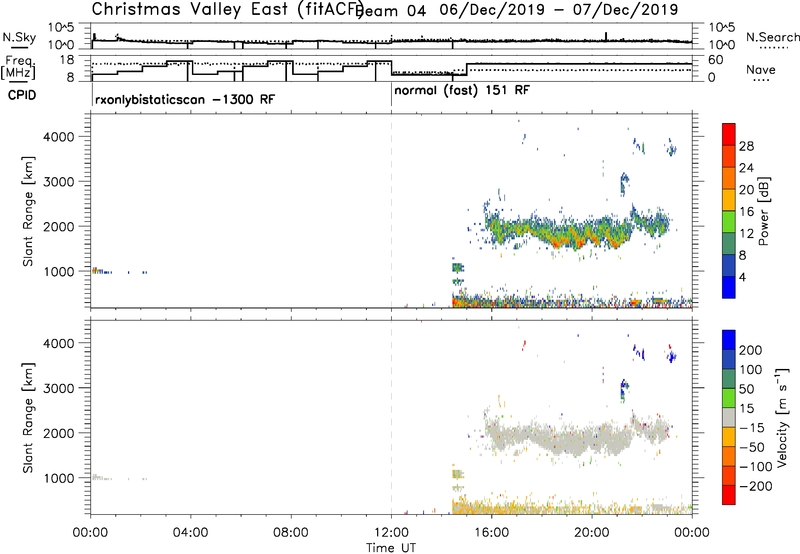Click the '200' value on the Velocity colorbar
The width and height of the screenshot is (800, 554).
[751, 350]
